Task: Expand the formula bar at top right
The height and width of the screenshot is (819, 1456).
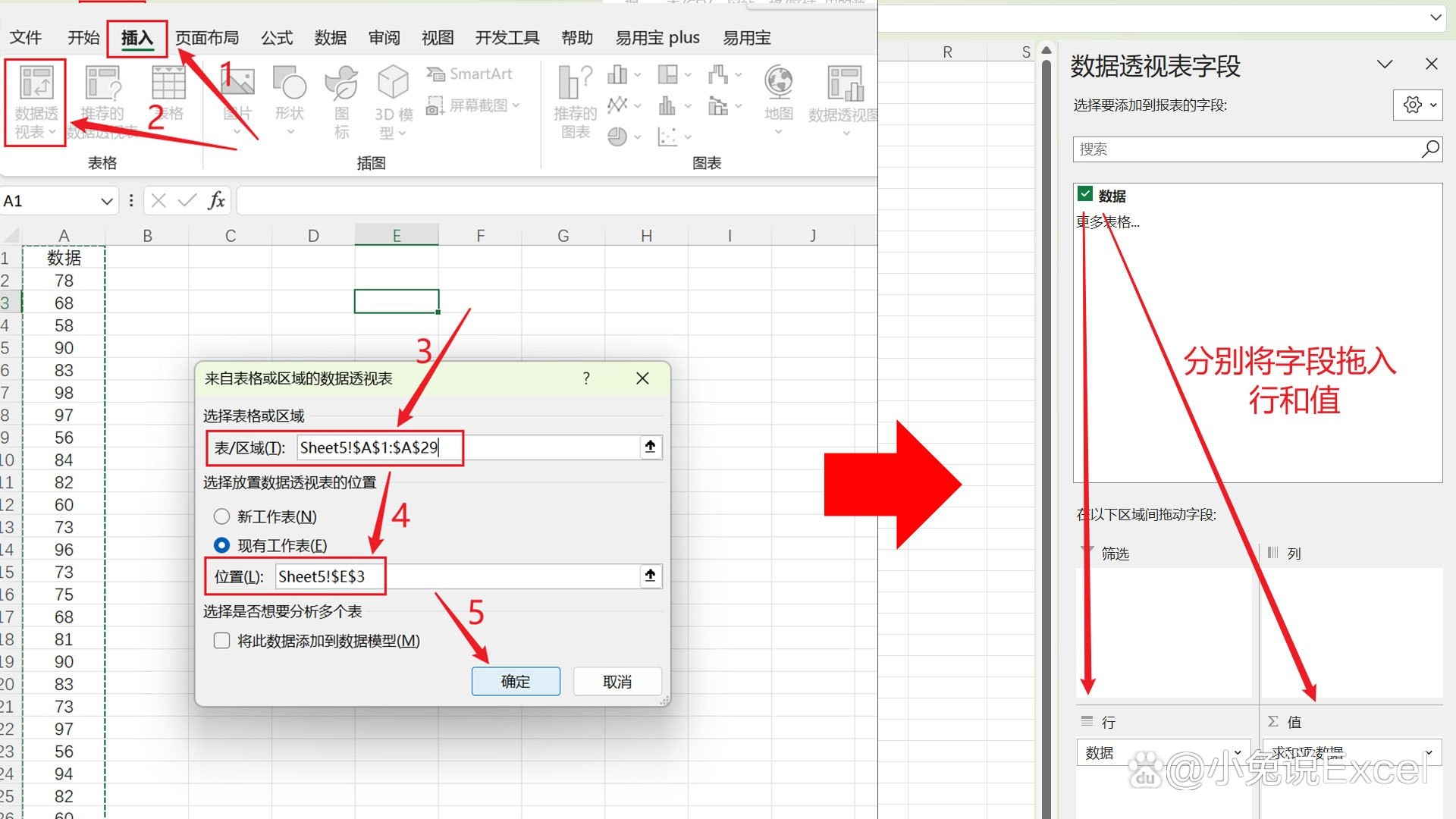Action: point(1436,17)
